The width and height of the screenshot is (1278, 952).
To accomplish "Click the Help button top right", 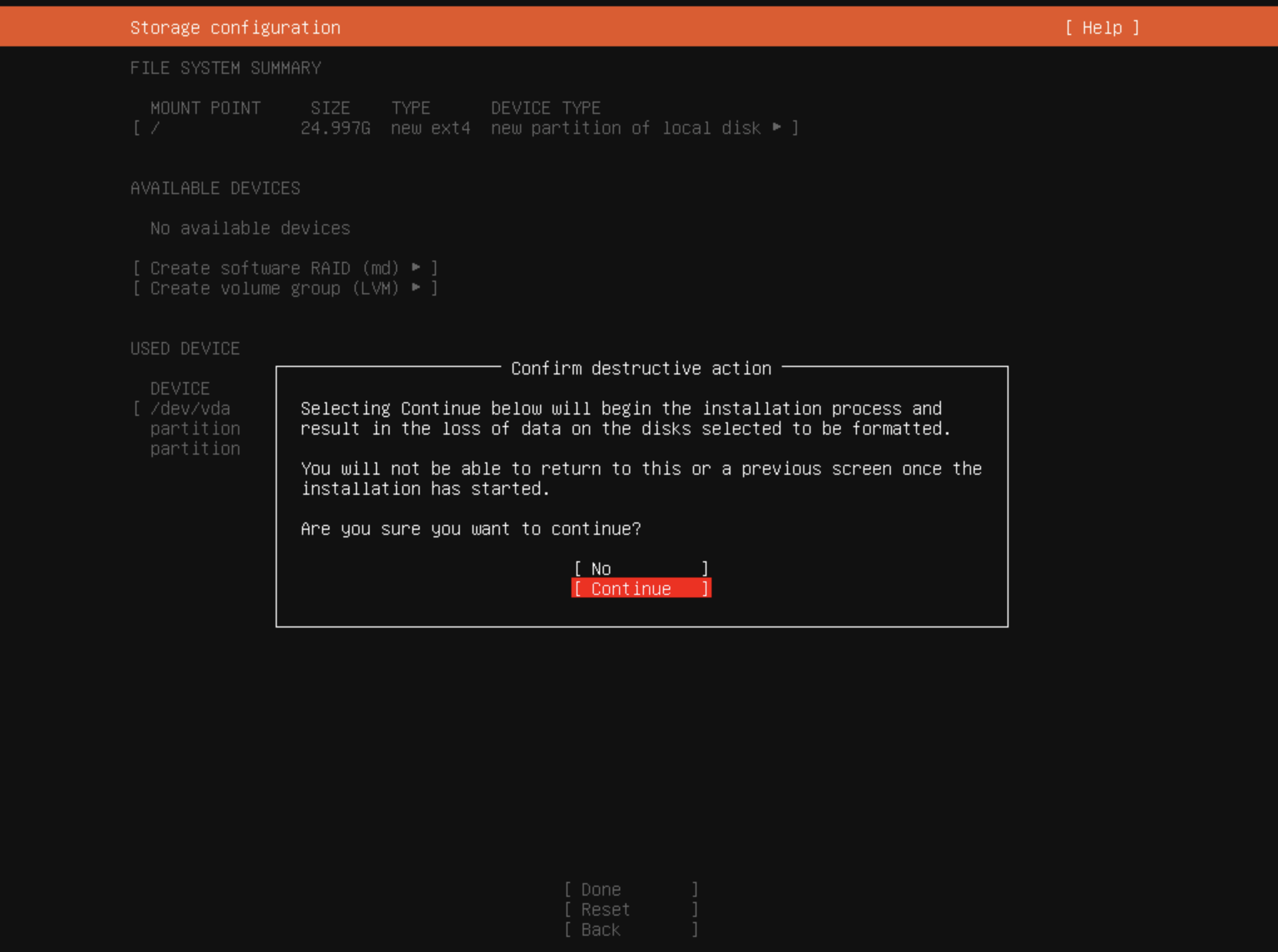I will coord(1102,26).
